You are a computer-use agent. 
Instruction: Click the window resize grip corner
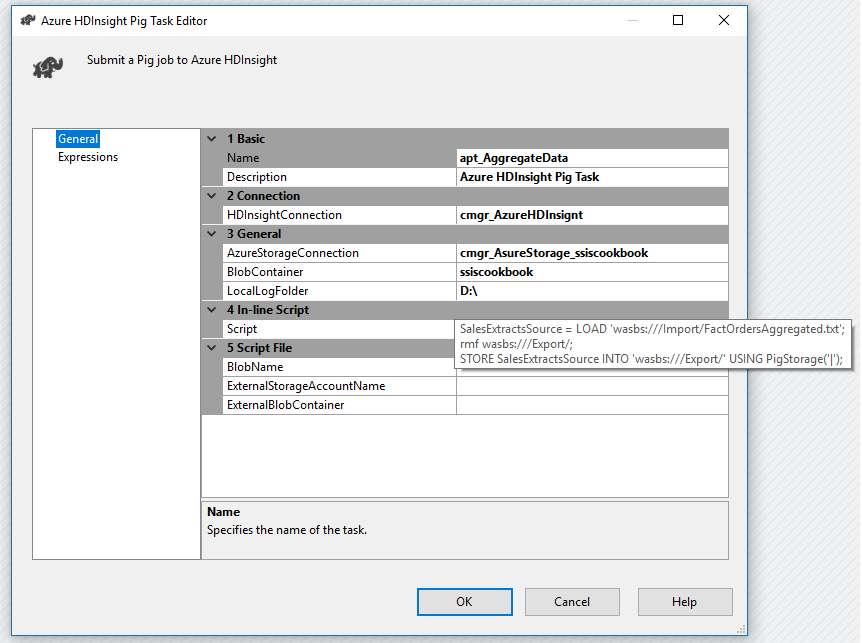(741, 629)
